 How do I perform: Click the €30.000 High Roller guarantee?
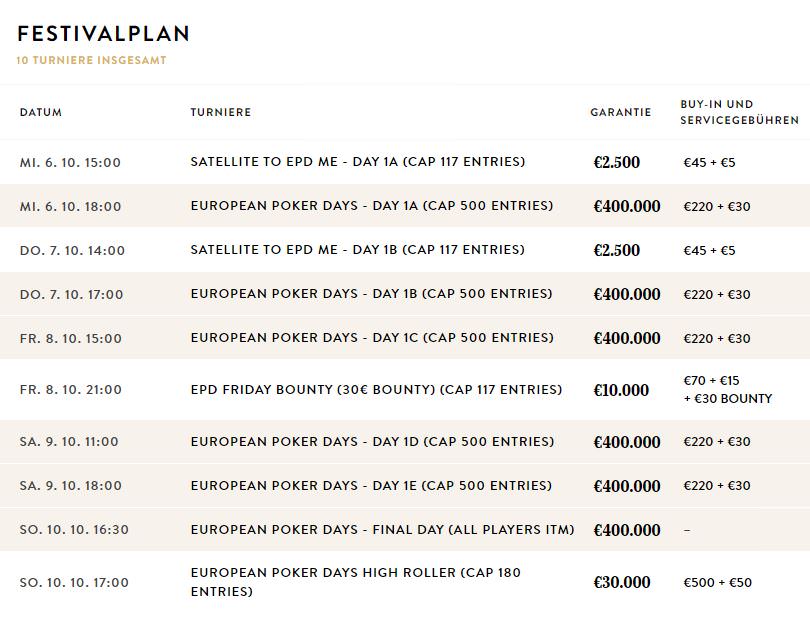click(621, 582)
